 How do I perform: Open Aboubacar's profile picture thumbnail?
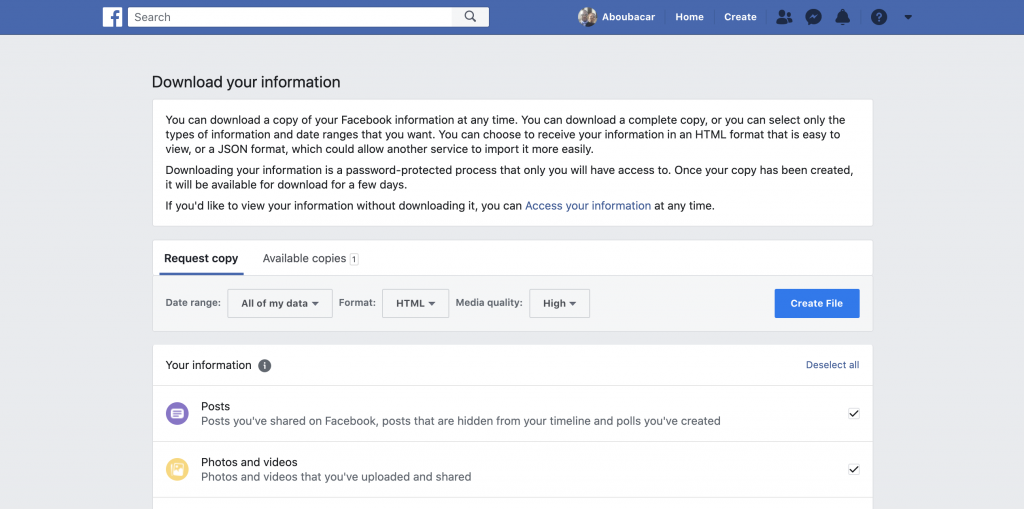coord(587,17)
